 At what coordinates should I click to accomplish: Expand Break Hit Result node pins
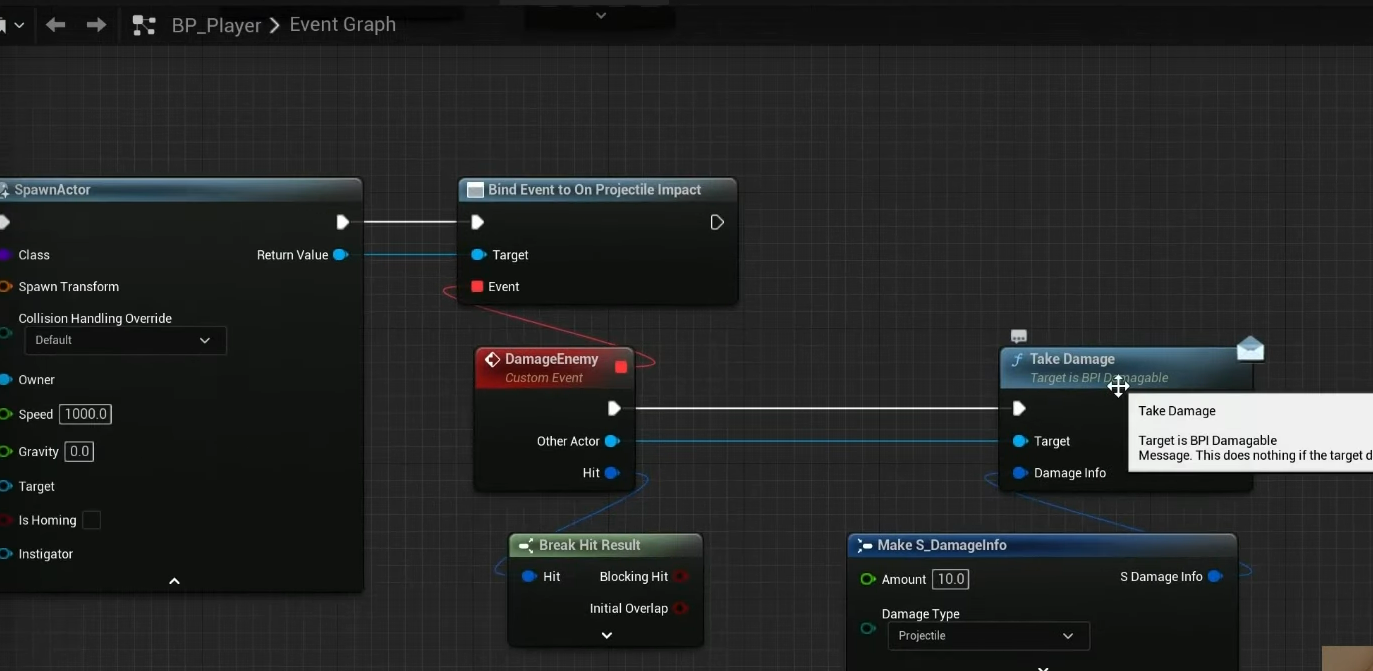point(606,635)
